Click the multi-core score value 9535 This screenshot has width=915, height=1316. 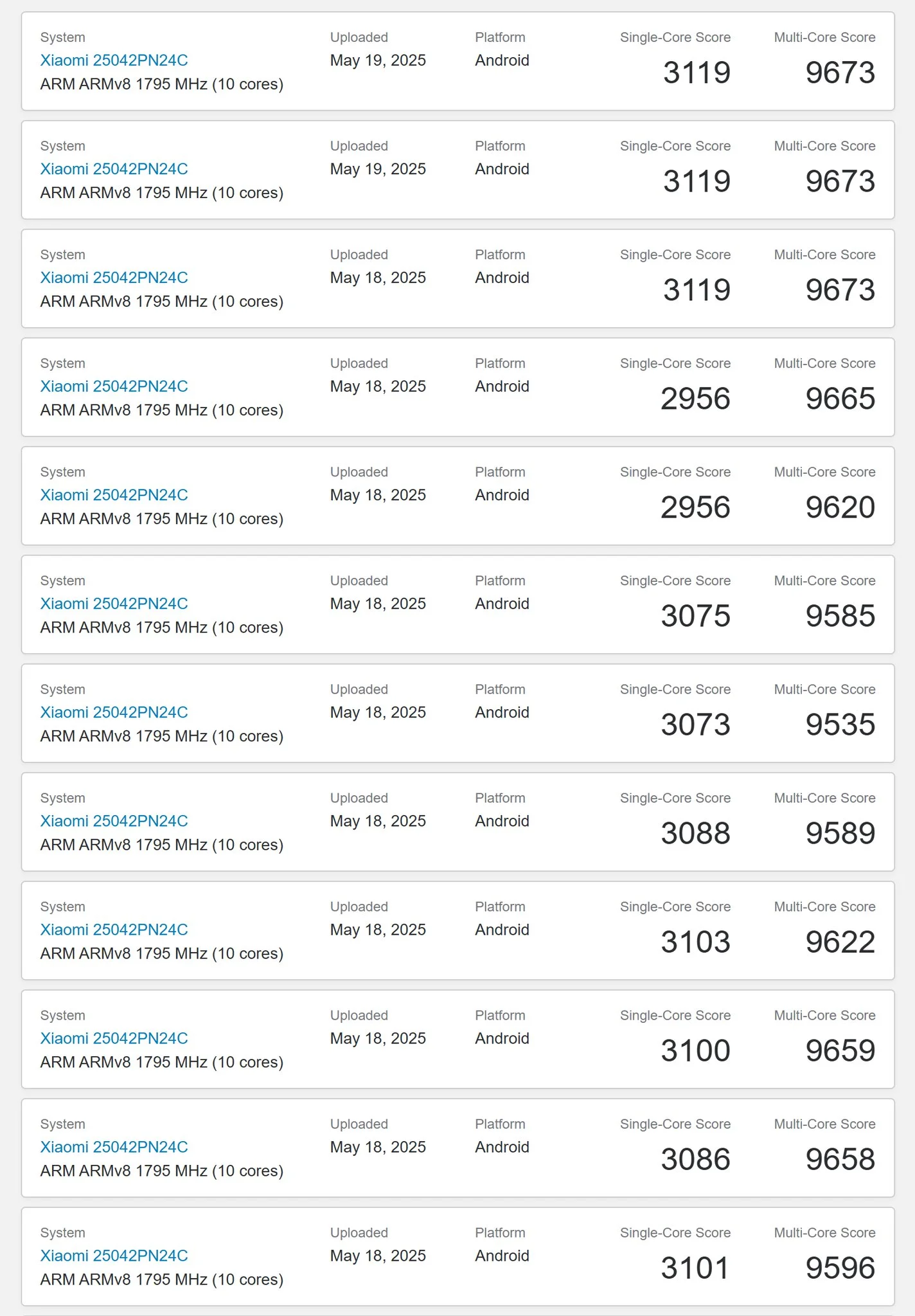click(840, 725)
